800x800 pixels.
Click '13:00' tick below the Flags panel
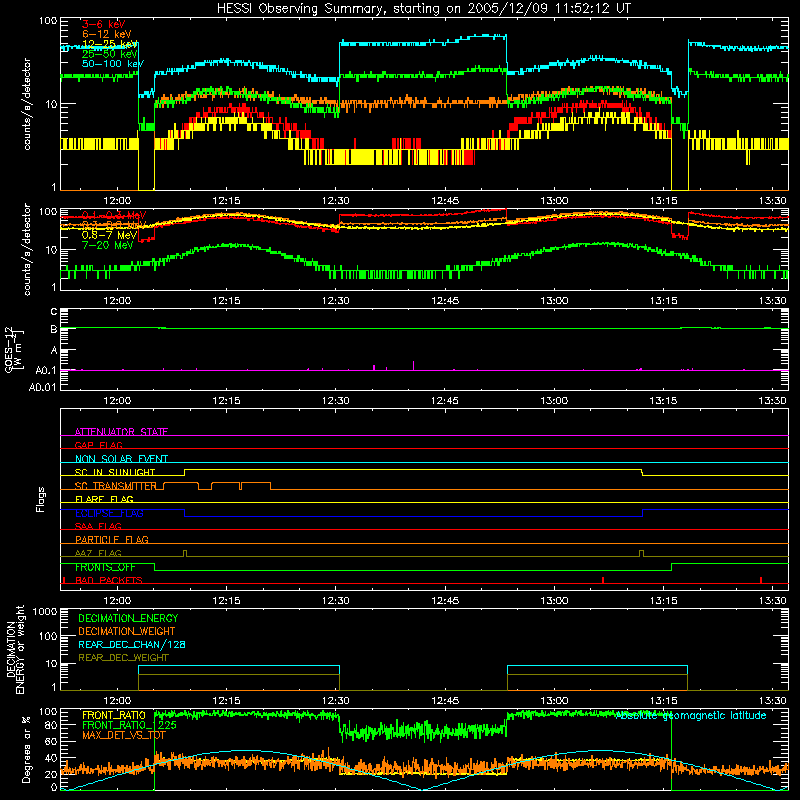coord(554,601)
